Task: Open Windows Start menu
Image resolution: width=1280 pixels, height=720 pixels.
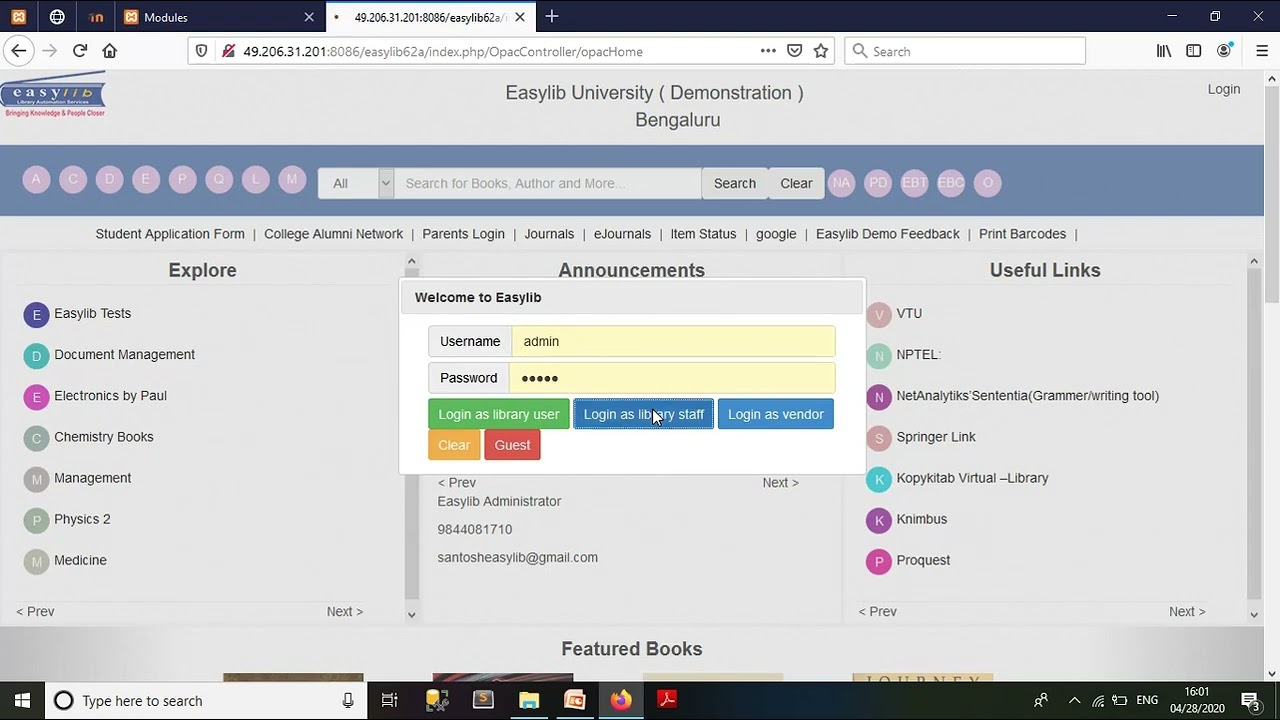Action: [x=22, y=700]
